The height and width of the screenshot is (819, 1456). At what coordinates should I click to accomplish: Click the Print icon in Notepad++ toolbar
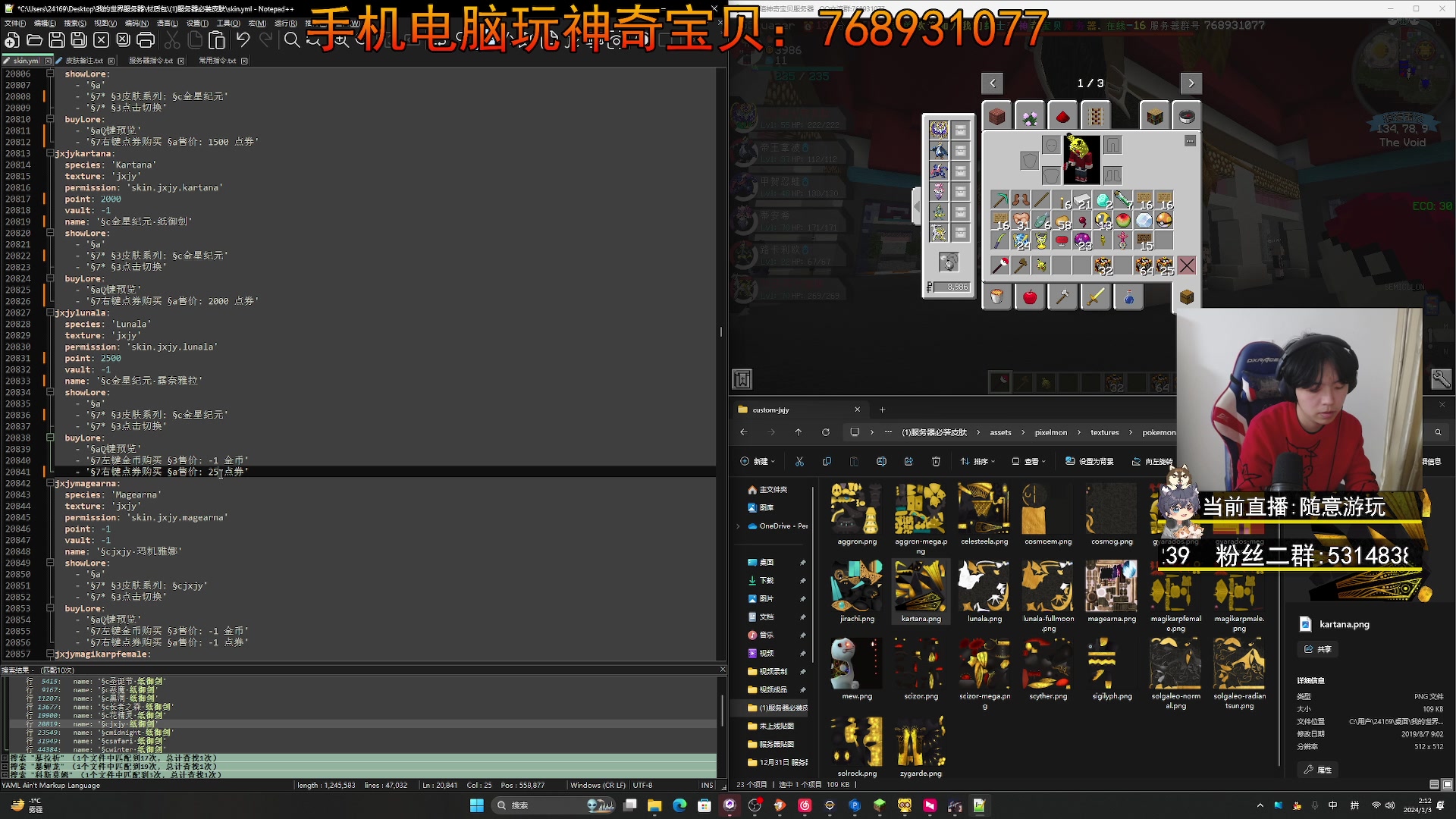[x=146, y=40]
